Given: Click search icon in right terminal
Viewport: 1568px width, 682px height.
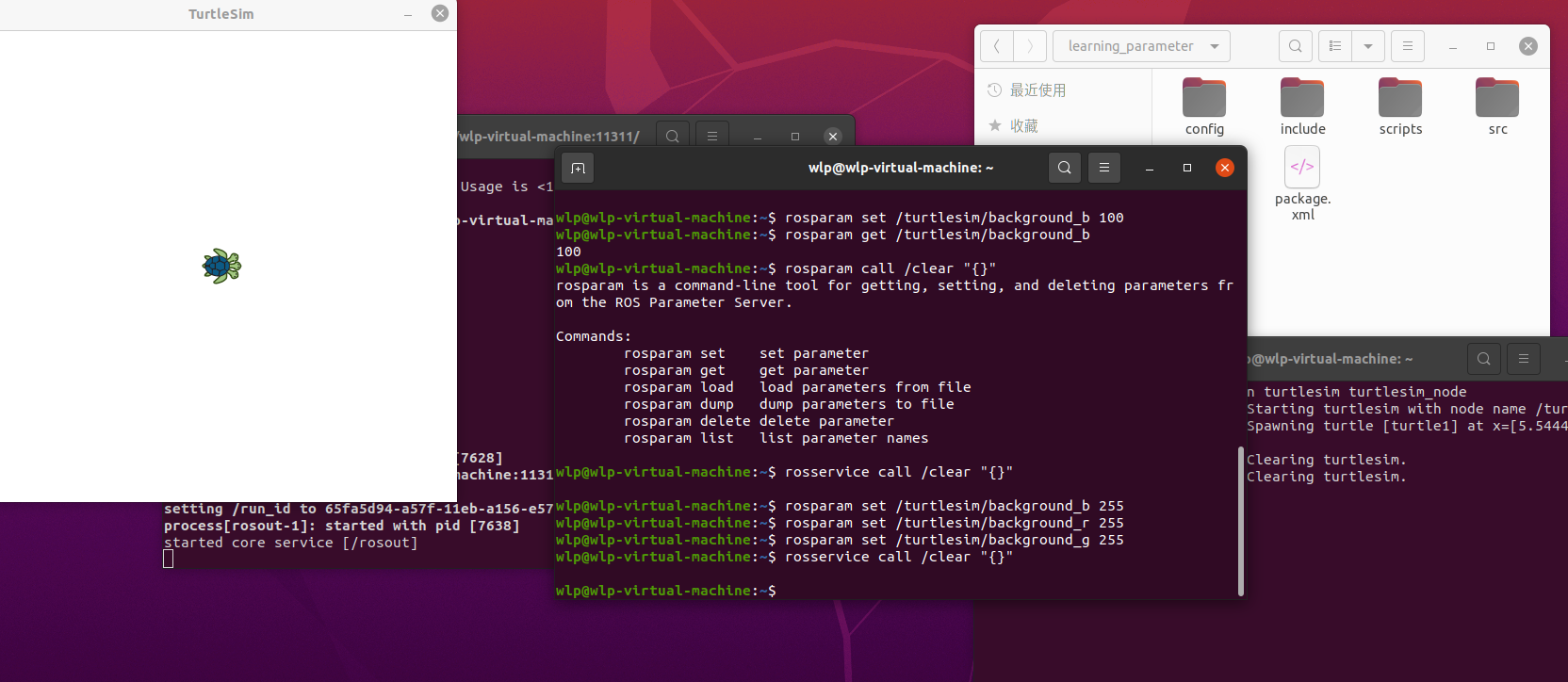Looking at the screenshot, I should [x=1484, y=359].
